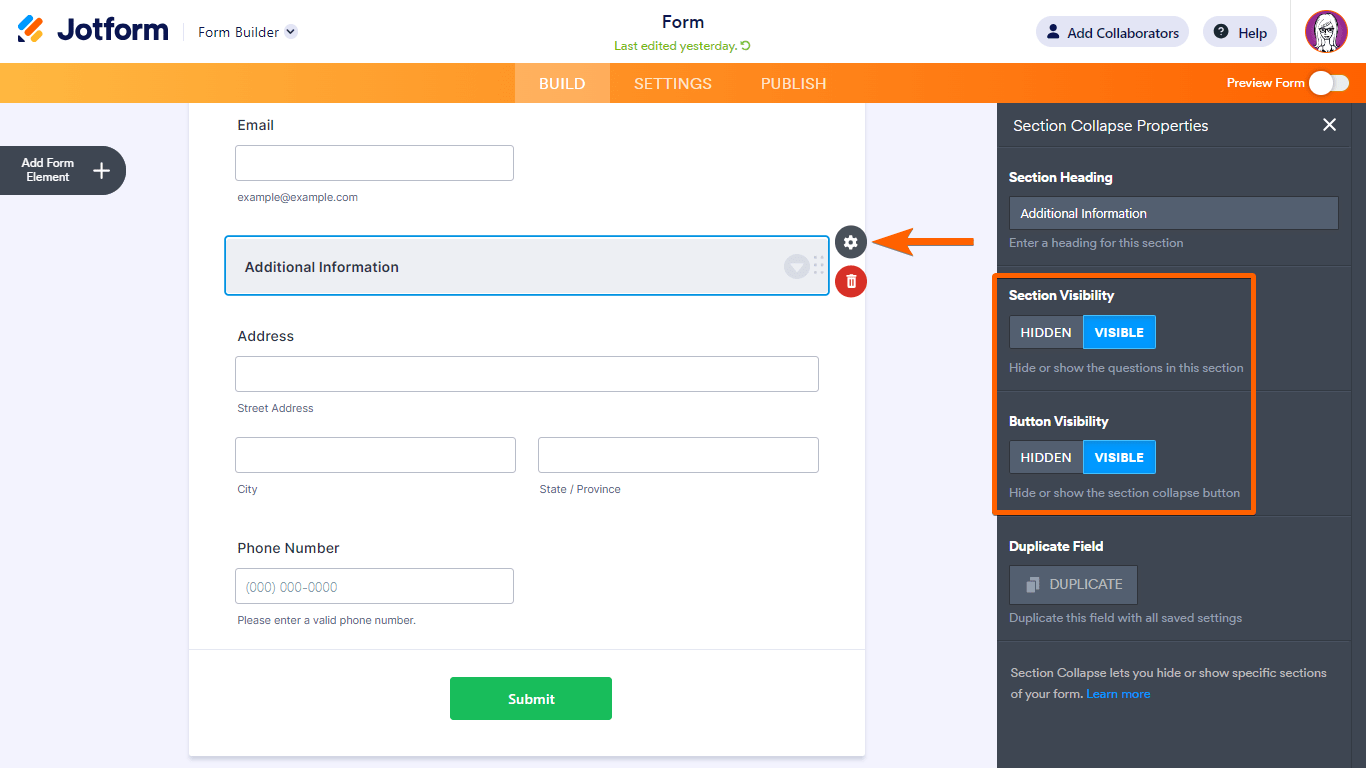
Task: Open the user avatar menu
Action: coord(1326,32)
